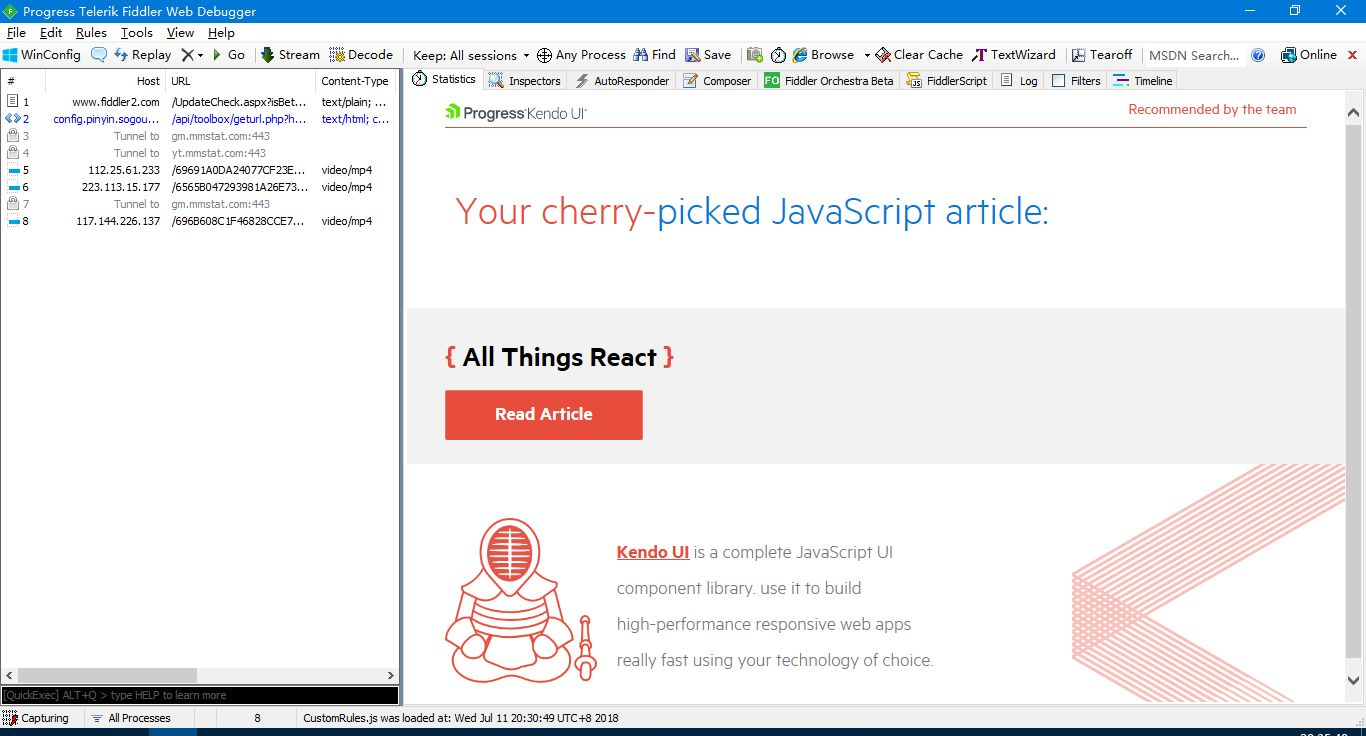Select session 1 www.fiddler2.com
1366x736 pixels.
pos(200,102)
